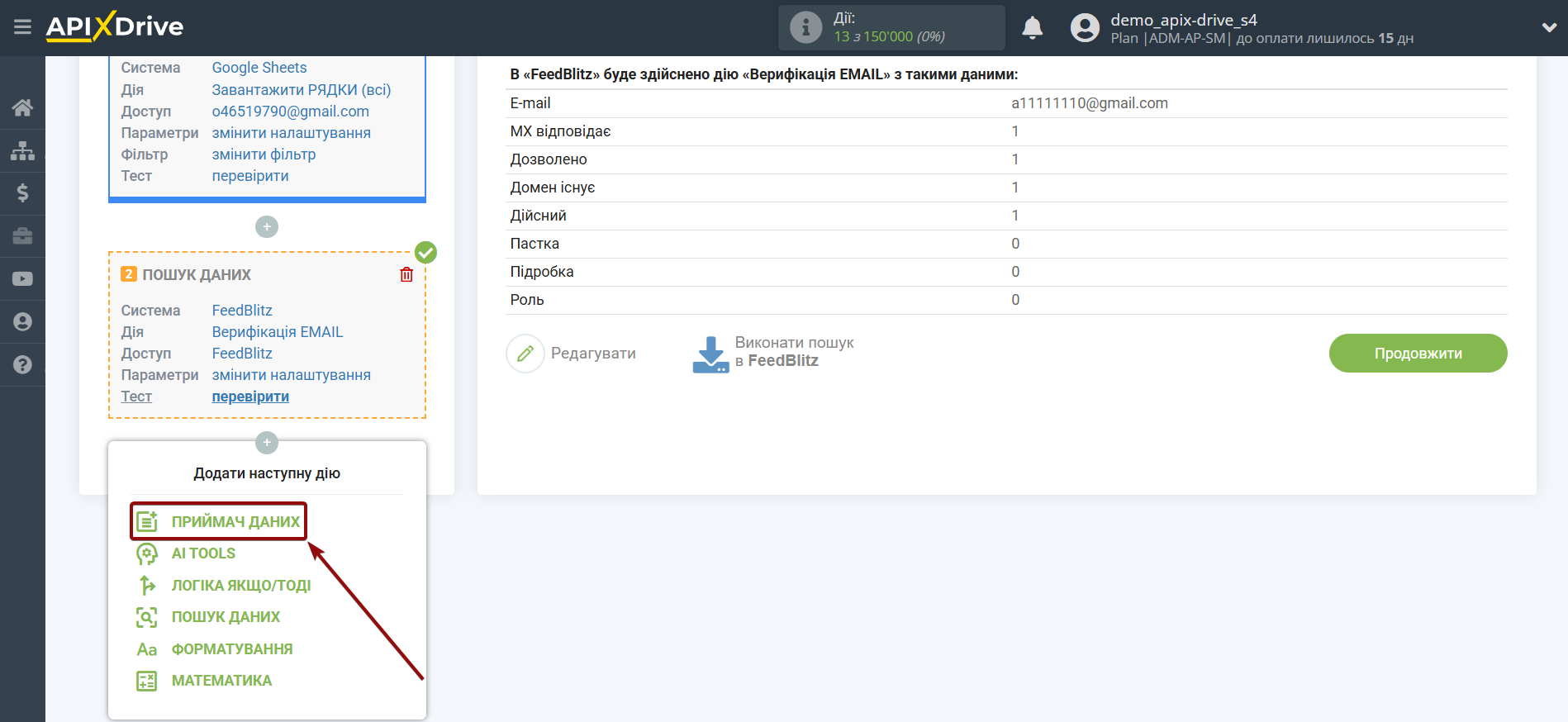
Task: Click the Форматування Aa icon
Action: tap(147, 649)
